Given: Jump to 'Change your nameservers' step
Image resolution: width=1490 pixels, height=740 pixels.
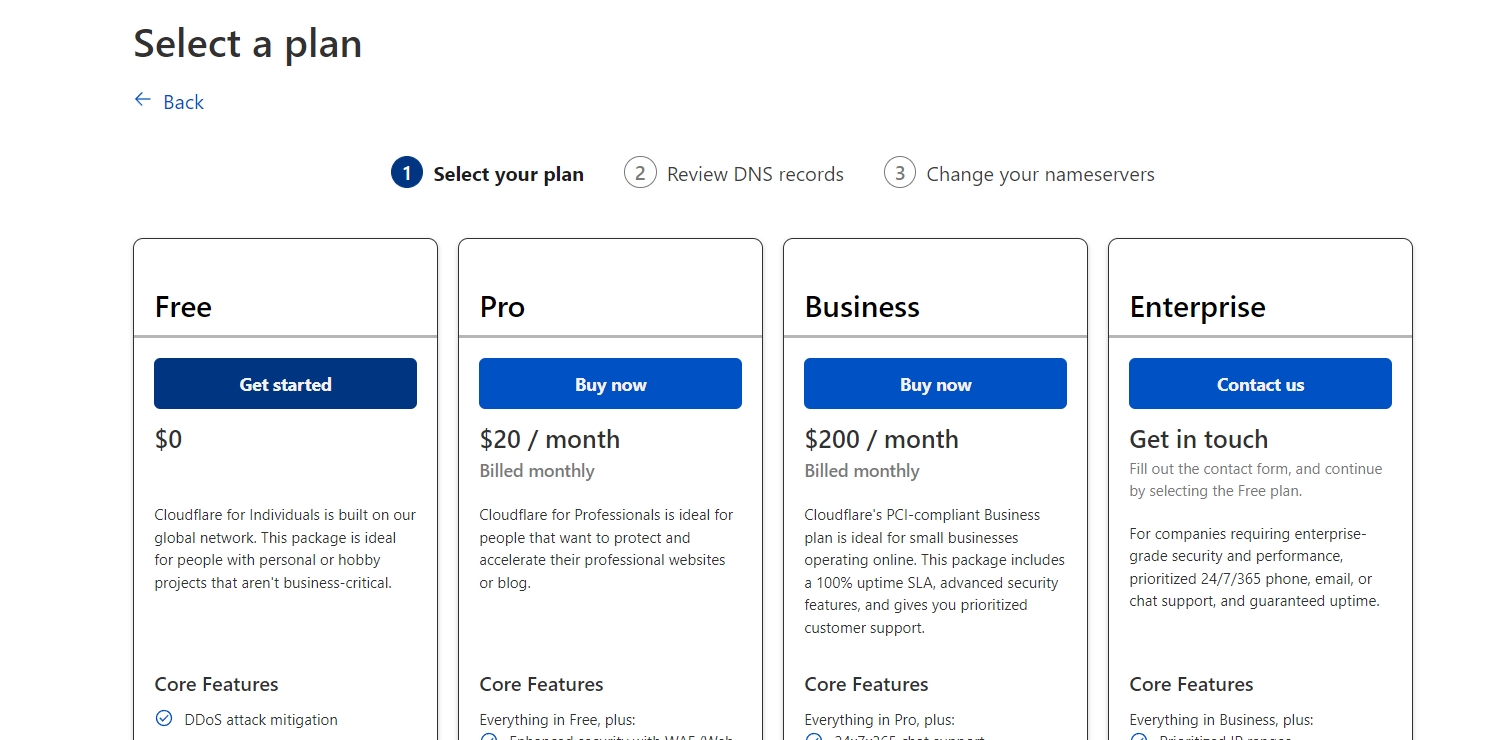Looking at the screenshot, I should click(1040, 174).
